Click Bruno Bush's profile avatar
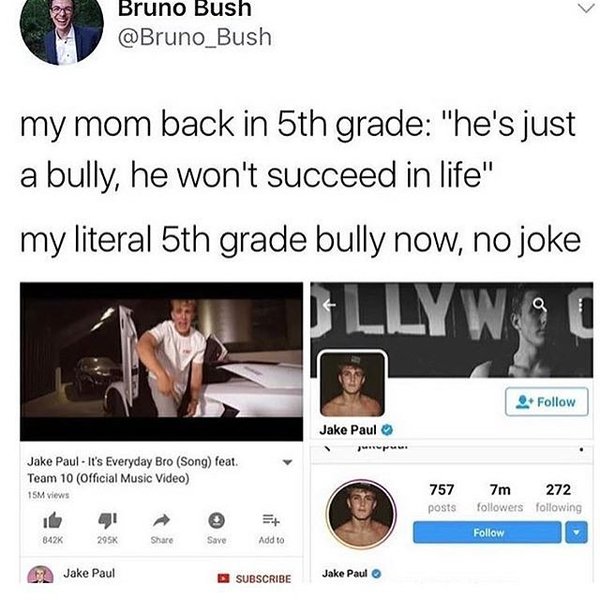 (x=62, y=29)
